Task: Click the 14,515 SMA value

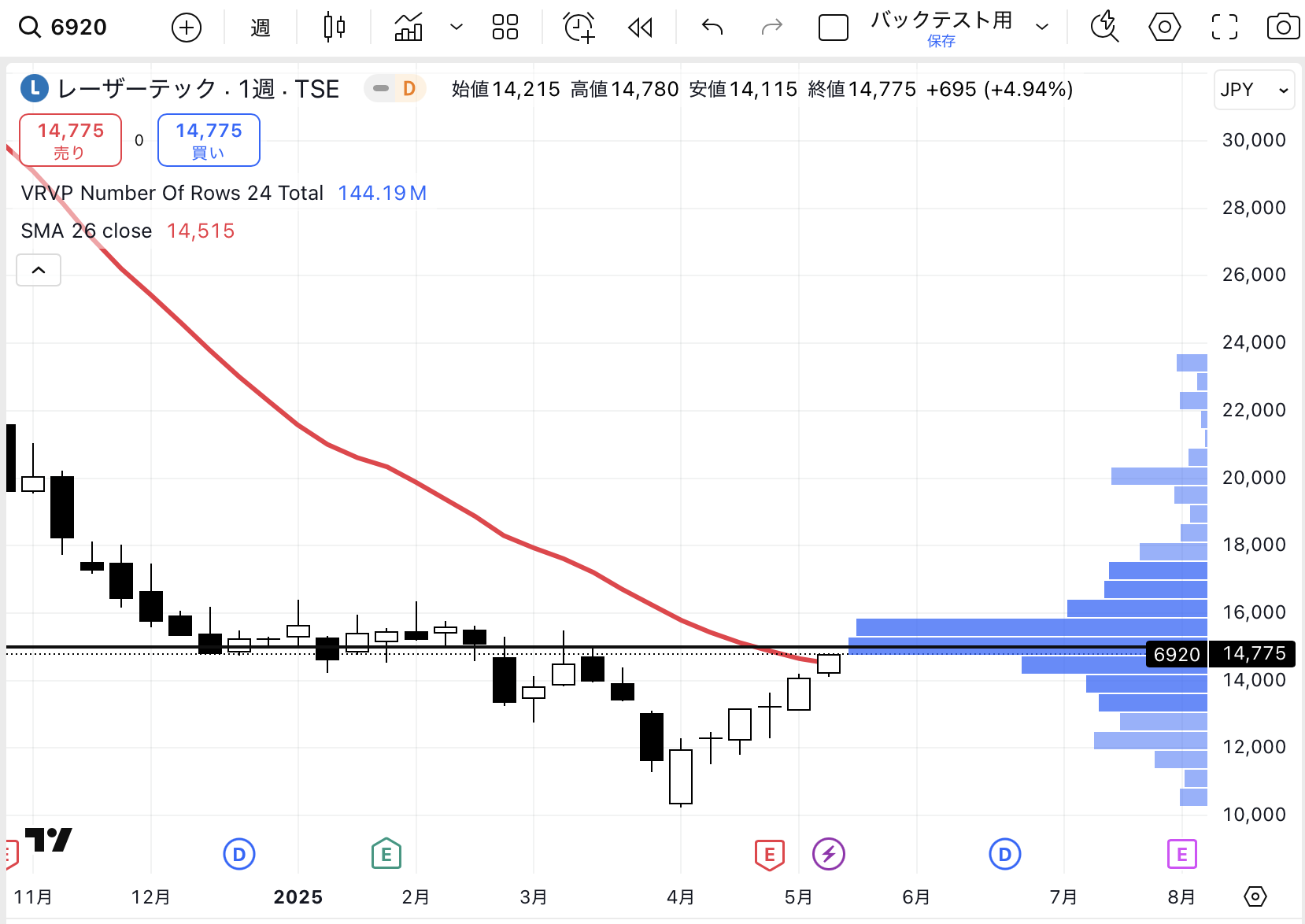Action: (x=201, y=231)
